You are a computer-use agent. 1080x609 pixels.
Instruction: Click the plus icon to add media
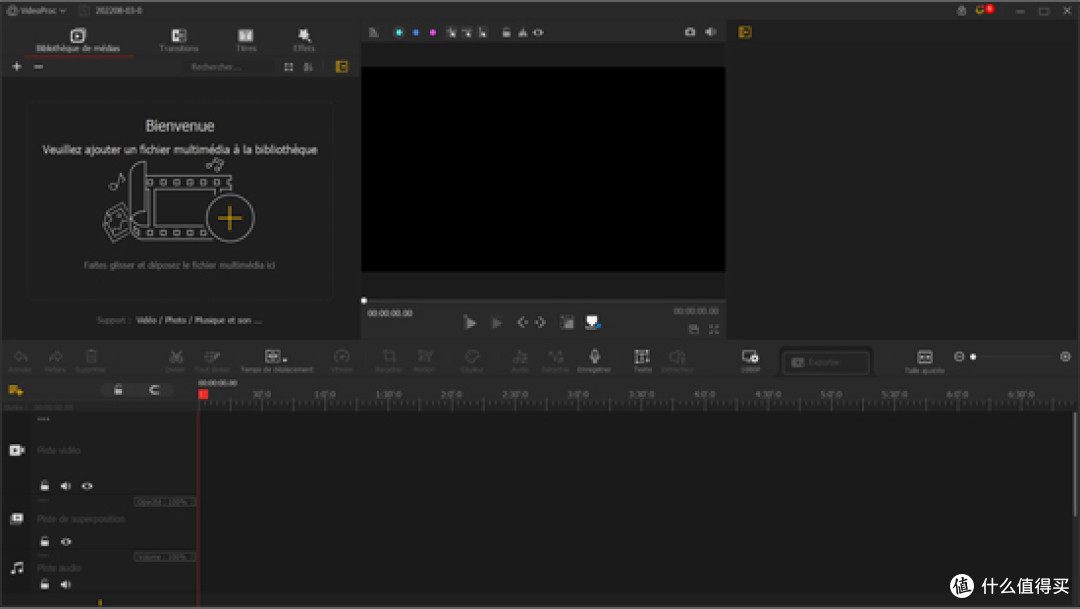17,67
